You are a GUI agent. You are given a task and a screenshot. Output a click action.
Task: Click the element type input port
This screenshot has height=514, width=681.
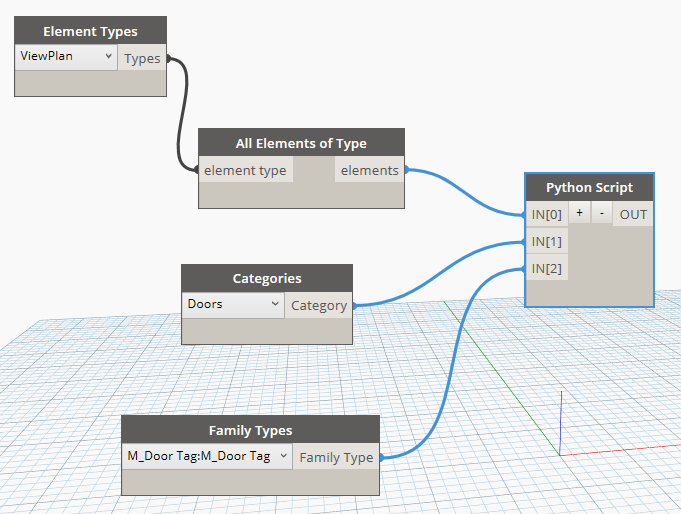[x=245, y=170]
